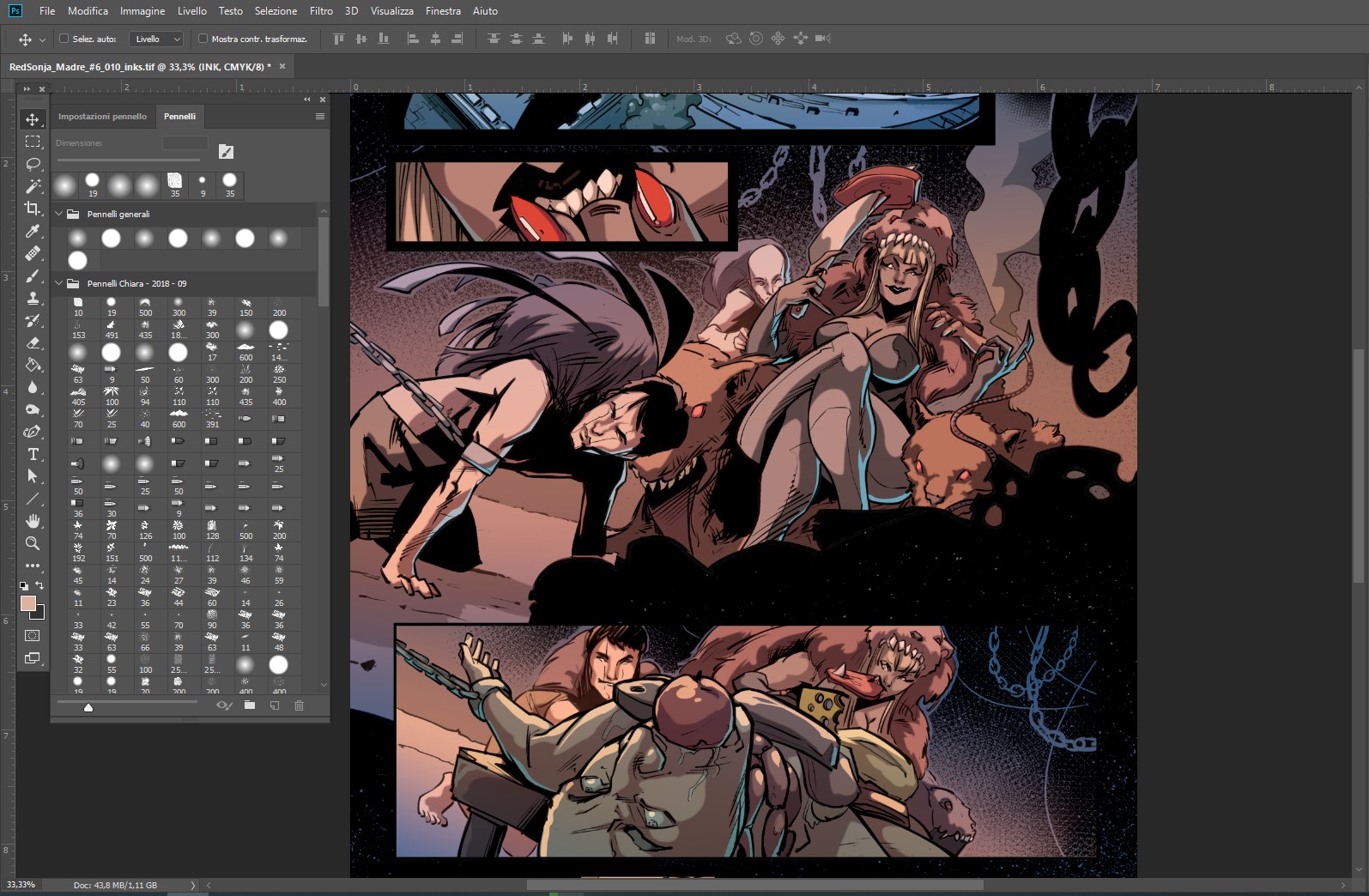The image size is (1369, 896).
Task: Select the Zoom magnifier tool
Action: pos(33,543)
